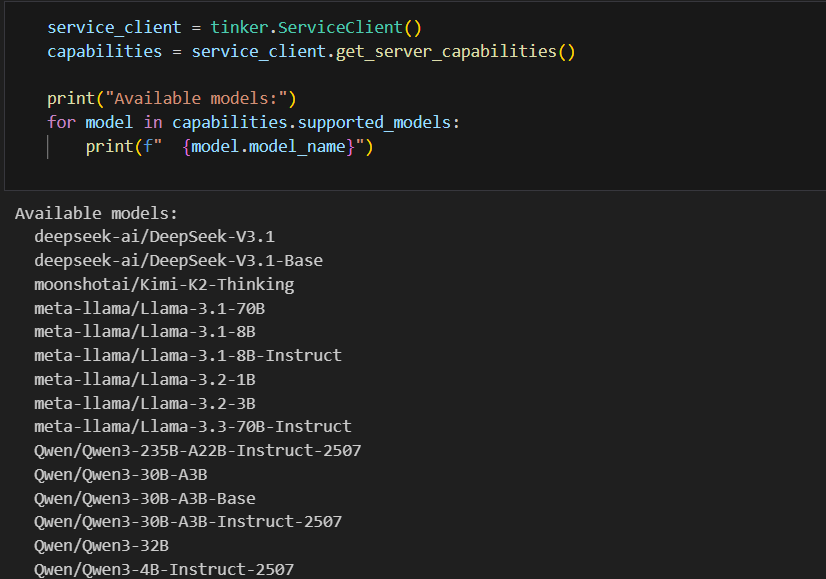Select output line moonshotai/Kimi-K2-Thinking
The height and width of the screenshot is (579, 826).
pyautogui.click(x=164, y=284)
